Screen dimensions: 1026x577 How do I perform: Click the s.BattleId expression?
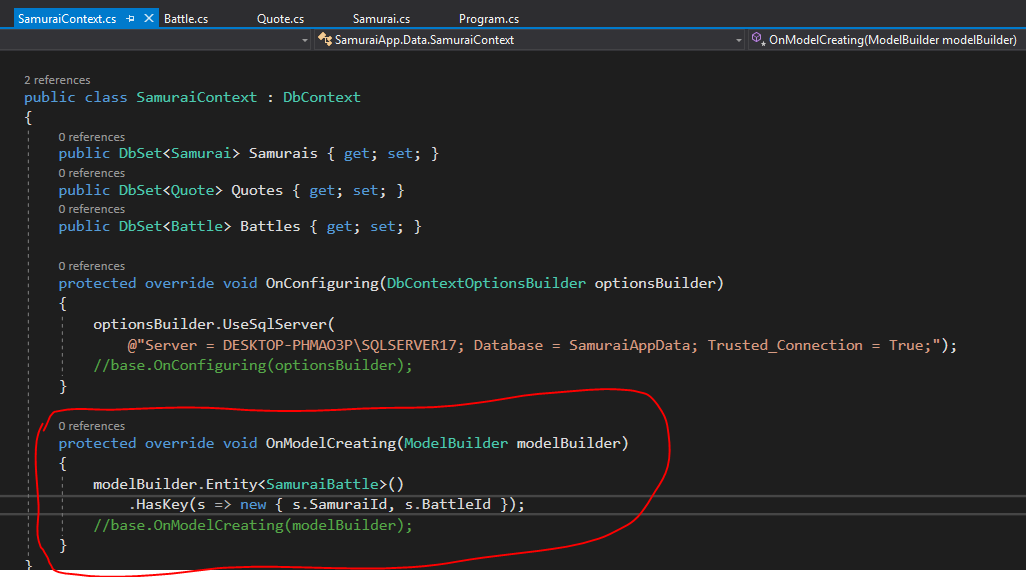pos(448,504)
